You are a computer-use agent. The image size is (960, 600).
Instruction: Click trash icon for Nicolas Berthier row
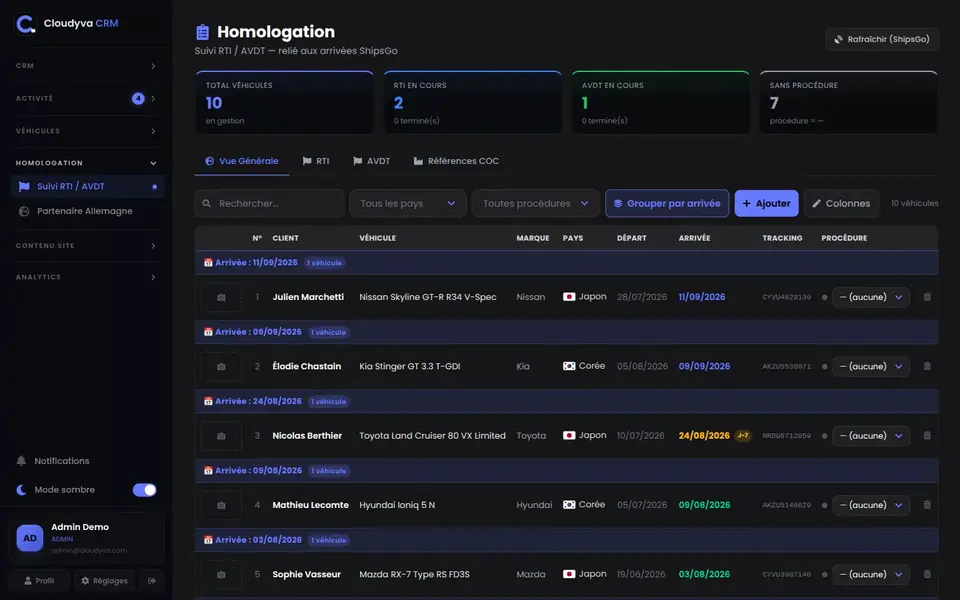point(927,435)
